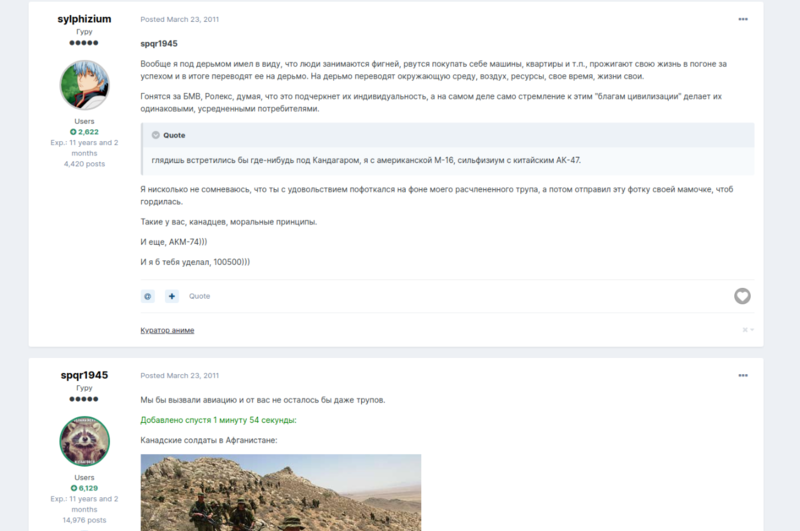The image size is (800, 531).
Task: Open the Куратор аниме signature link
Action: point(167,330)
